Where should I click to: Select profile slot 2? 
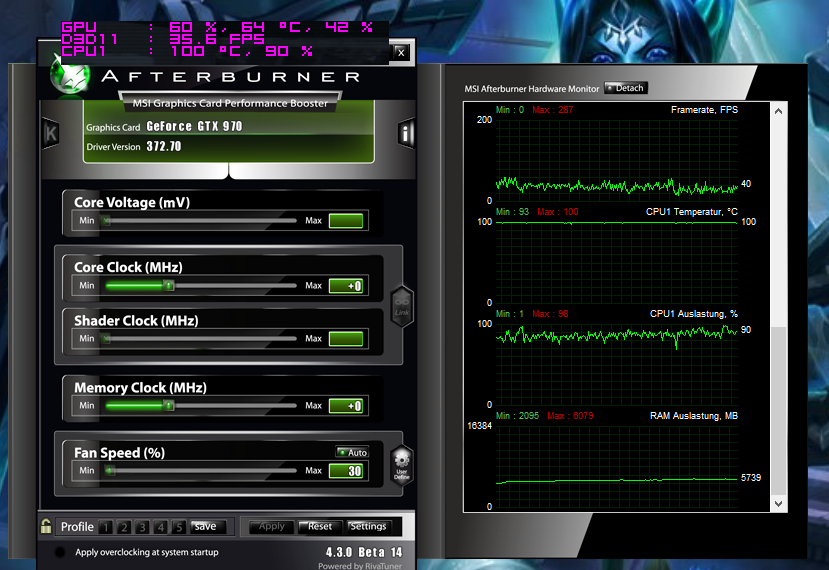pyautogui.click(x=124, y=527)
